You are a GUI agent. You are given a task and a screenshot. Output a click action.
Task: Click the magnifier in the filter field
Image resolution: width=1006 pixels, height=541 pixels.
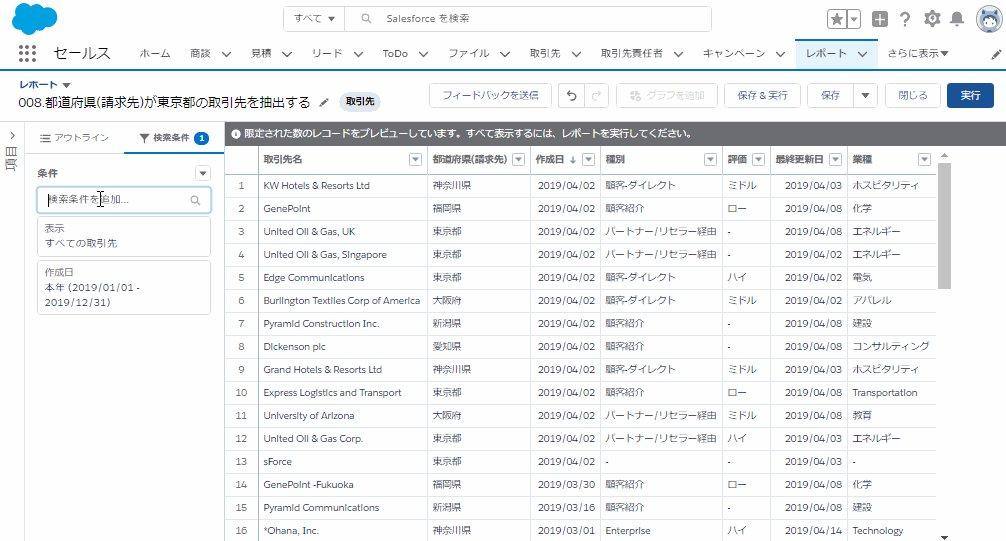pos(196,200)
